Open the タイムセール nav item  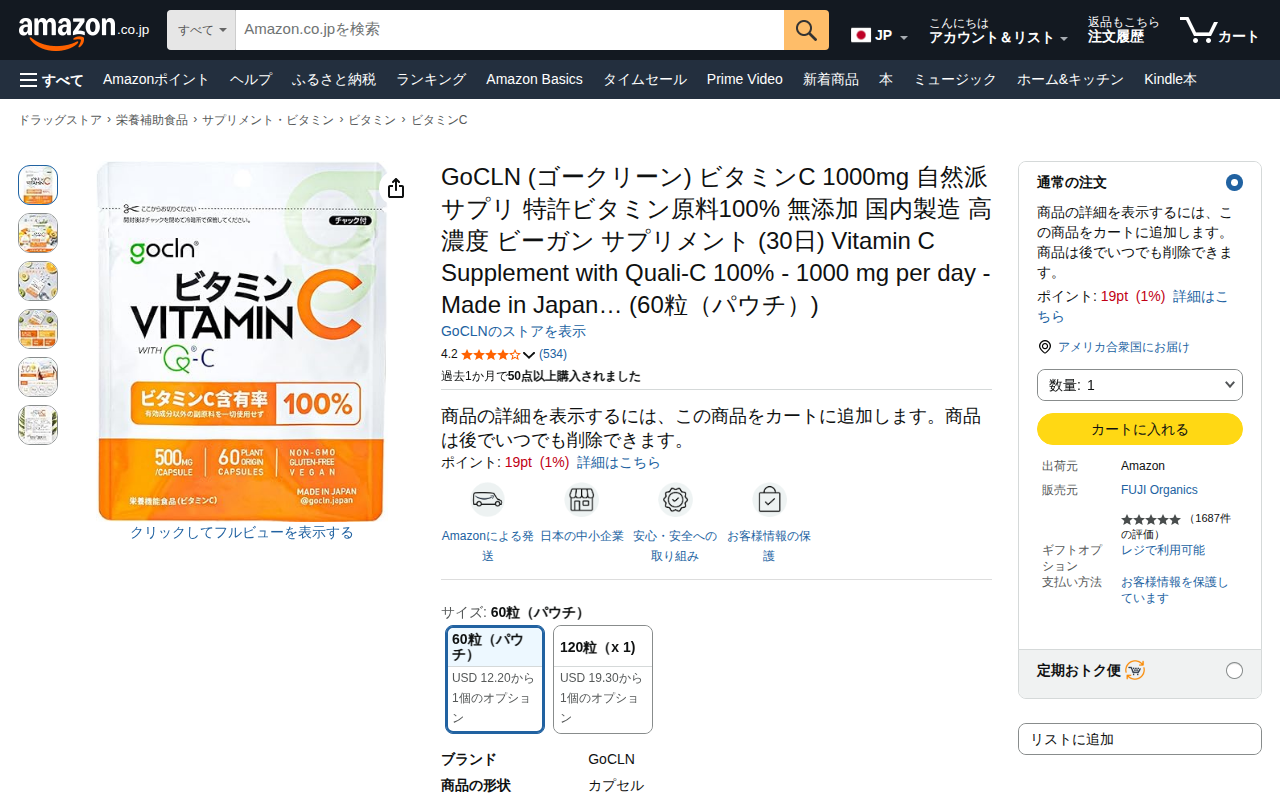click(645, 79)
